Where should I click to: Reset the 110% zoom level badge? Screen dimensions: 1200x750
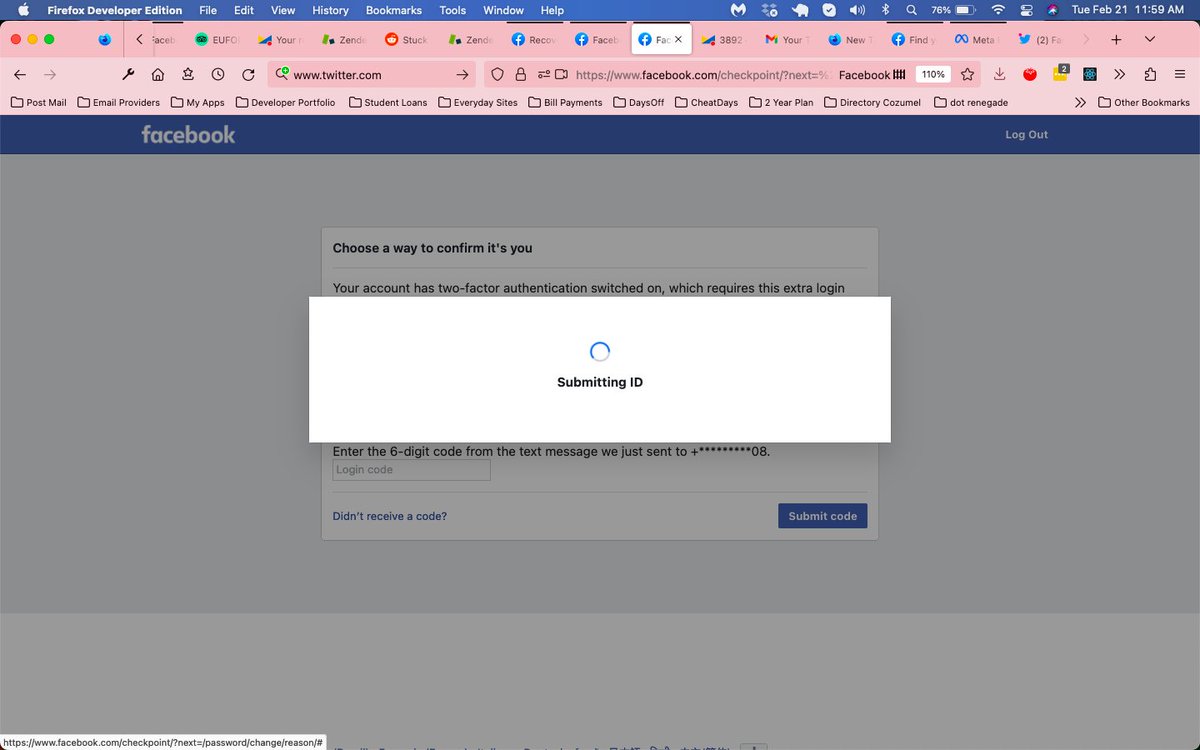point(933,74)
